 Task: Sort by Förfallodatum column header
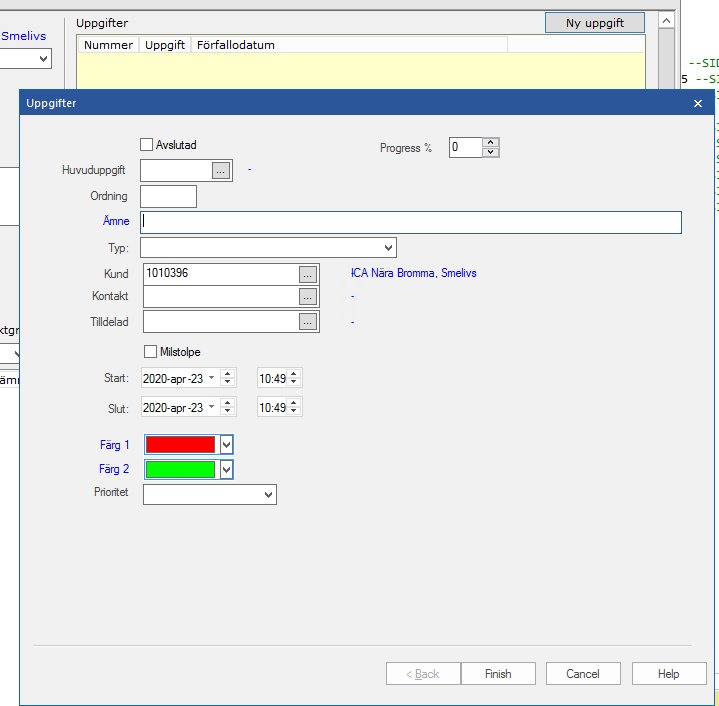click(349, 45)
